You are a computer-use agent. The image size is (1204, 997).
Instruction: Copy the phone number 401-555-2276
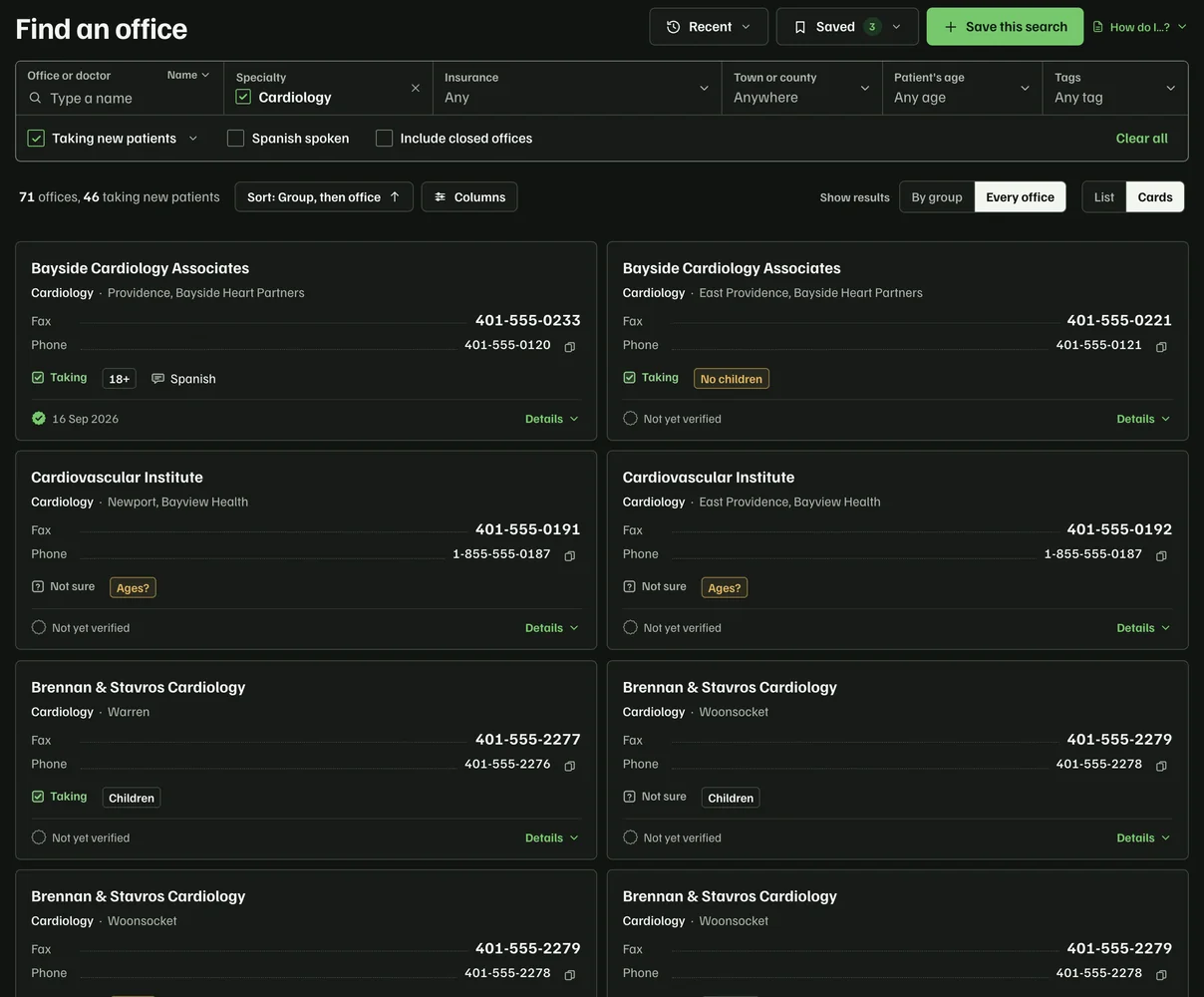pyautogui.click(x=570, y=767)
